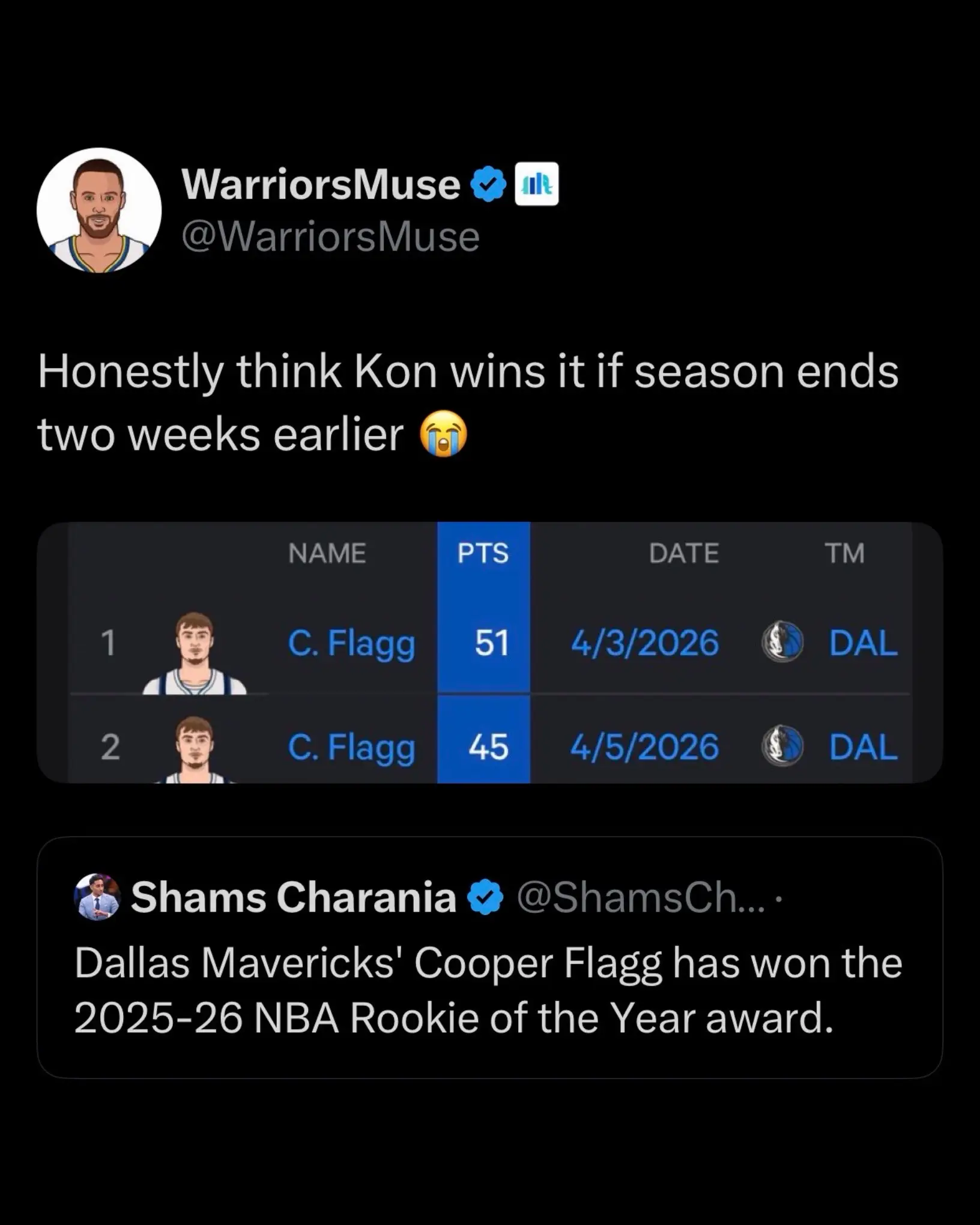Open the @WarriorsMuse handle link
Viewport: 980px width, 1225px height.
[x=330, y=237]
